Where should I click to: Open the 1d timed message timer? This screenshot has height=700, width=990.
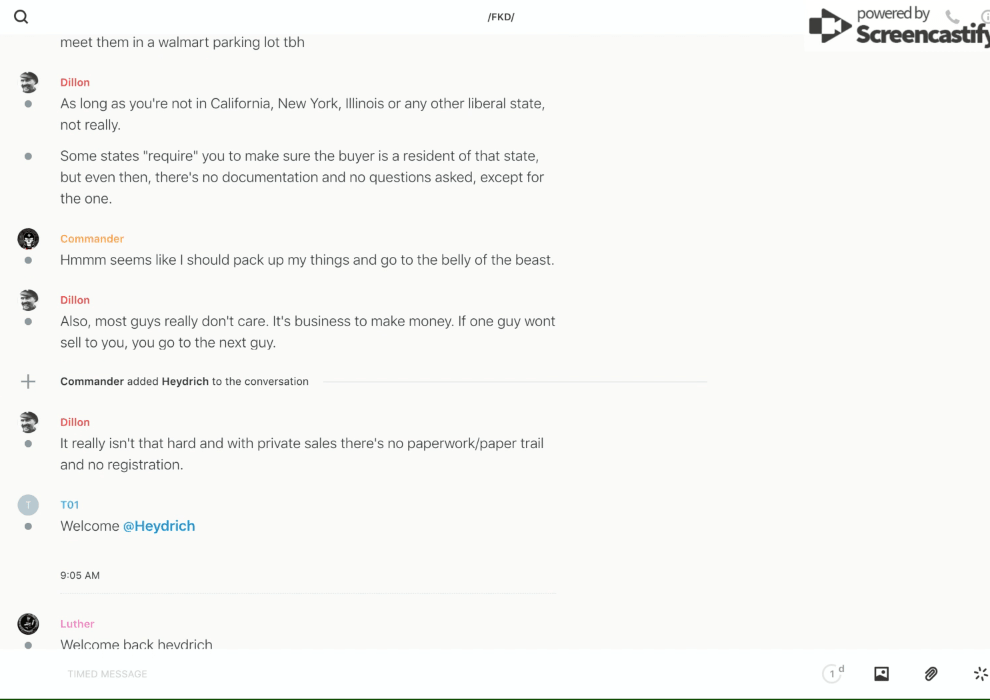832,674
